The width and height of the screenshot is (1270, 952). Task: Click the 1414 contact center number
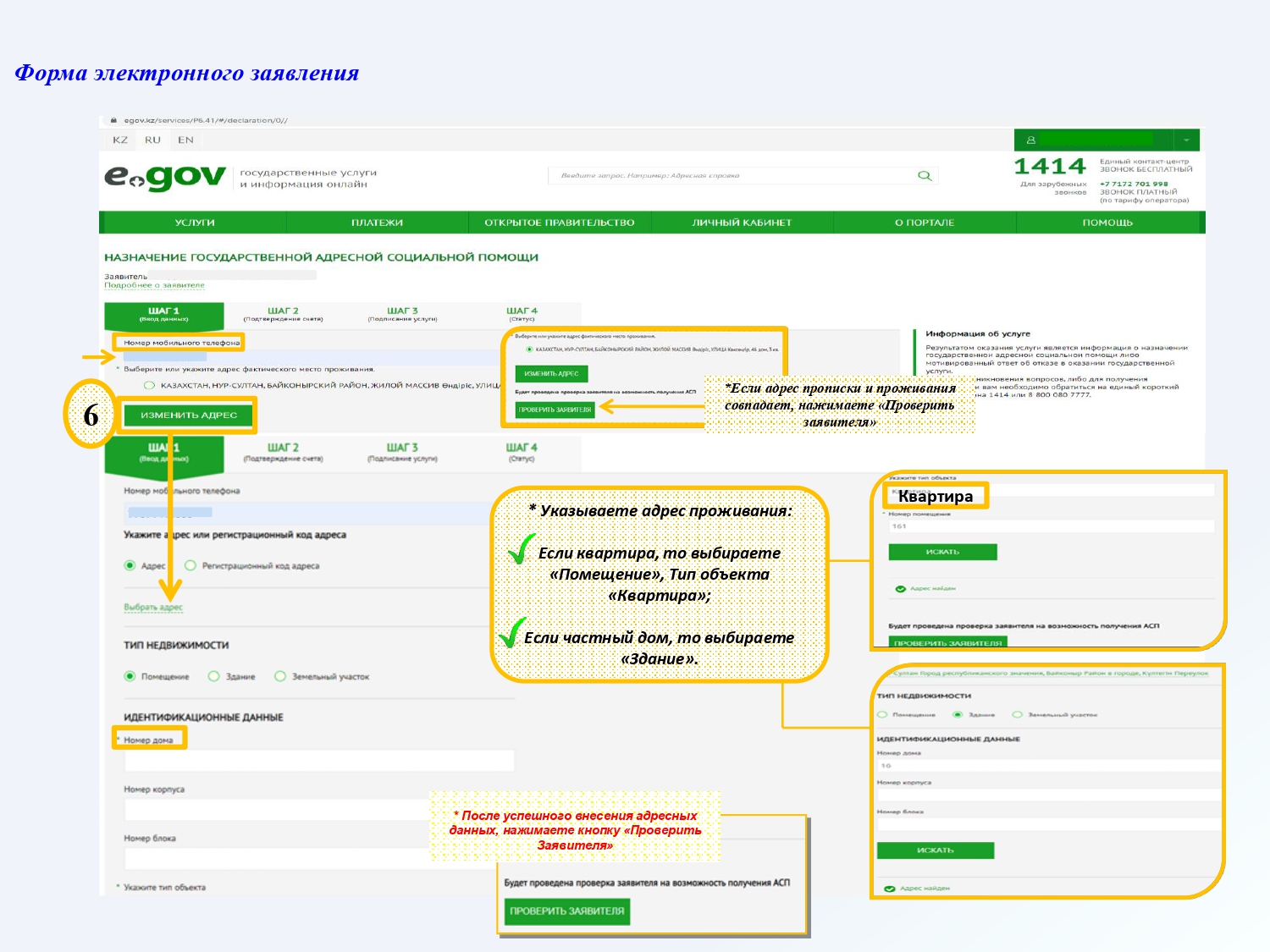click(x=1049, y=167)
